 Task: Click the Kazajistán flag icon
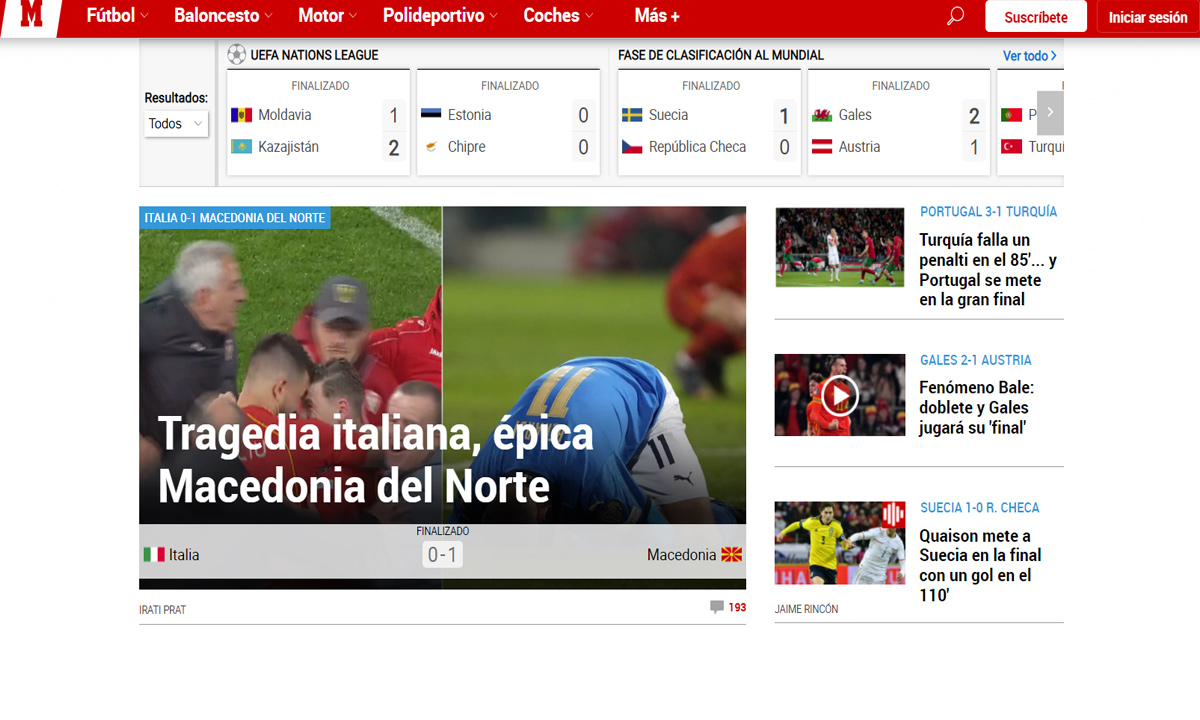click(241, 147)
